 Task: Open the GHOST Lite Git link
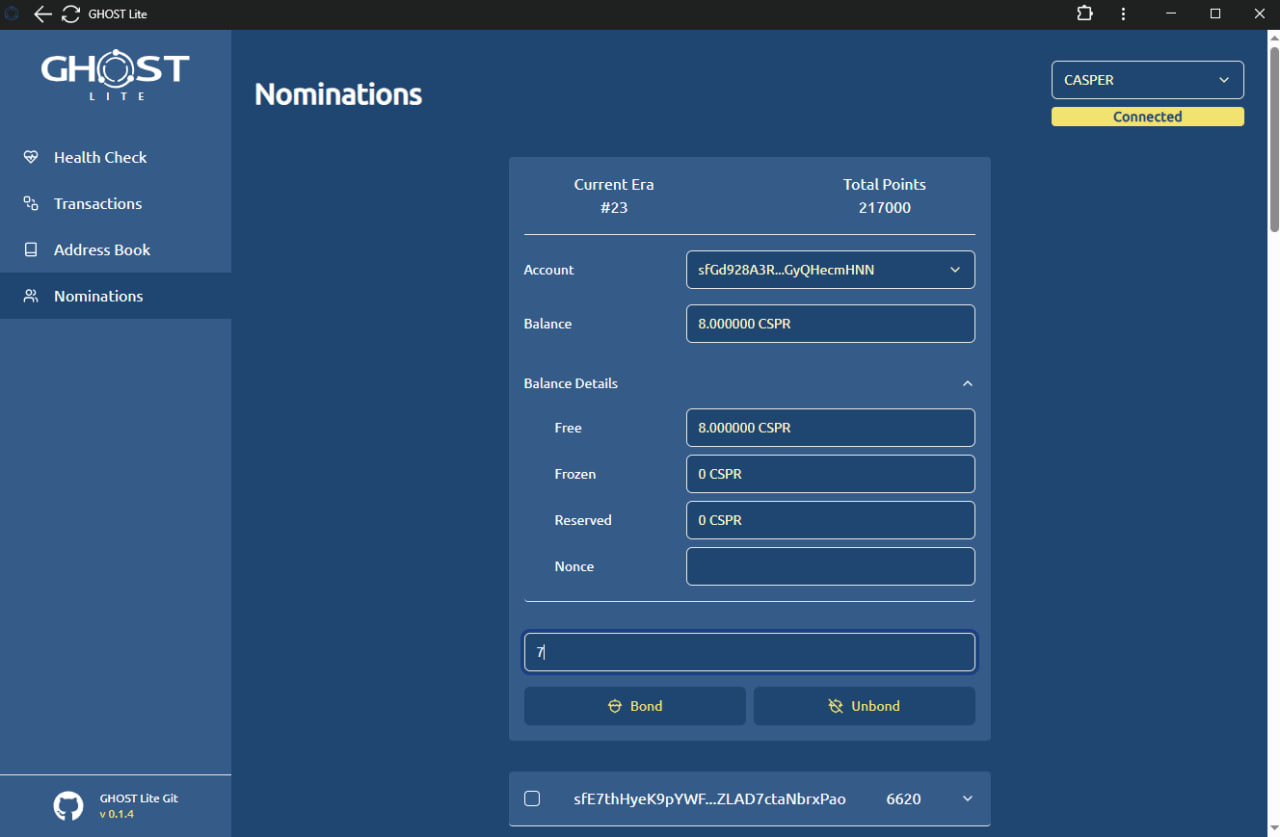139,798
